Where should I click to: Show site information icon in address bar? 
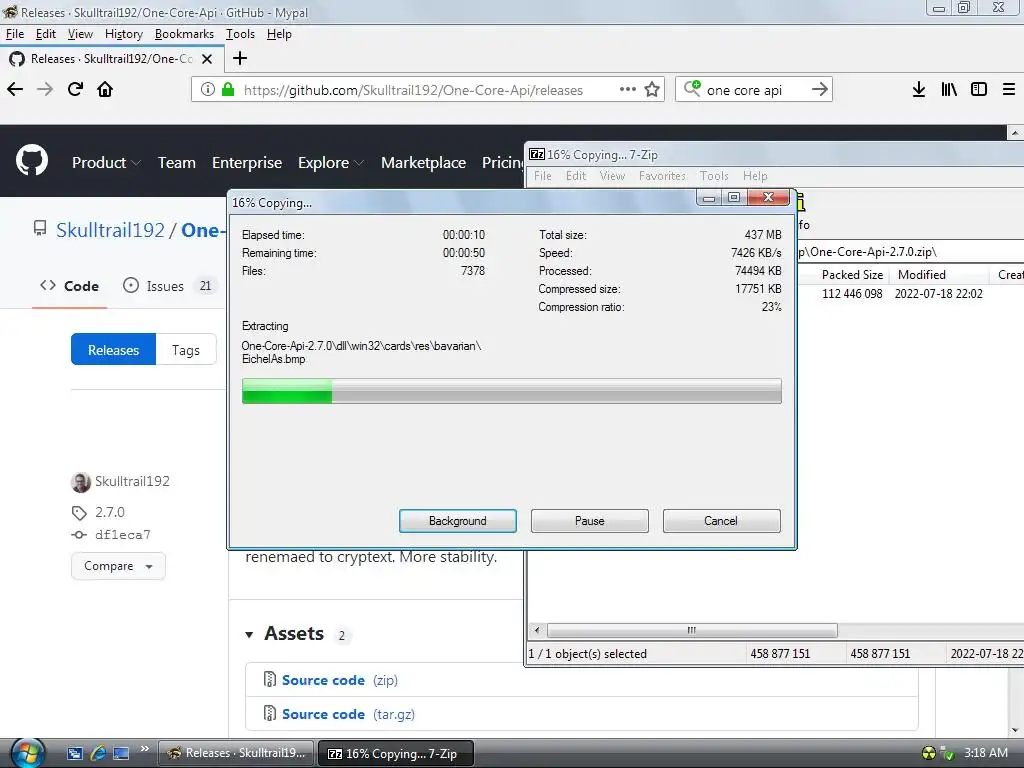click(207, 89)
